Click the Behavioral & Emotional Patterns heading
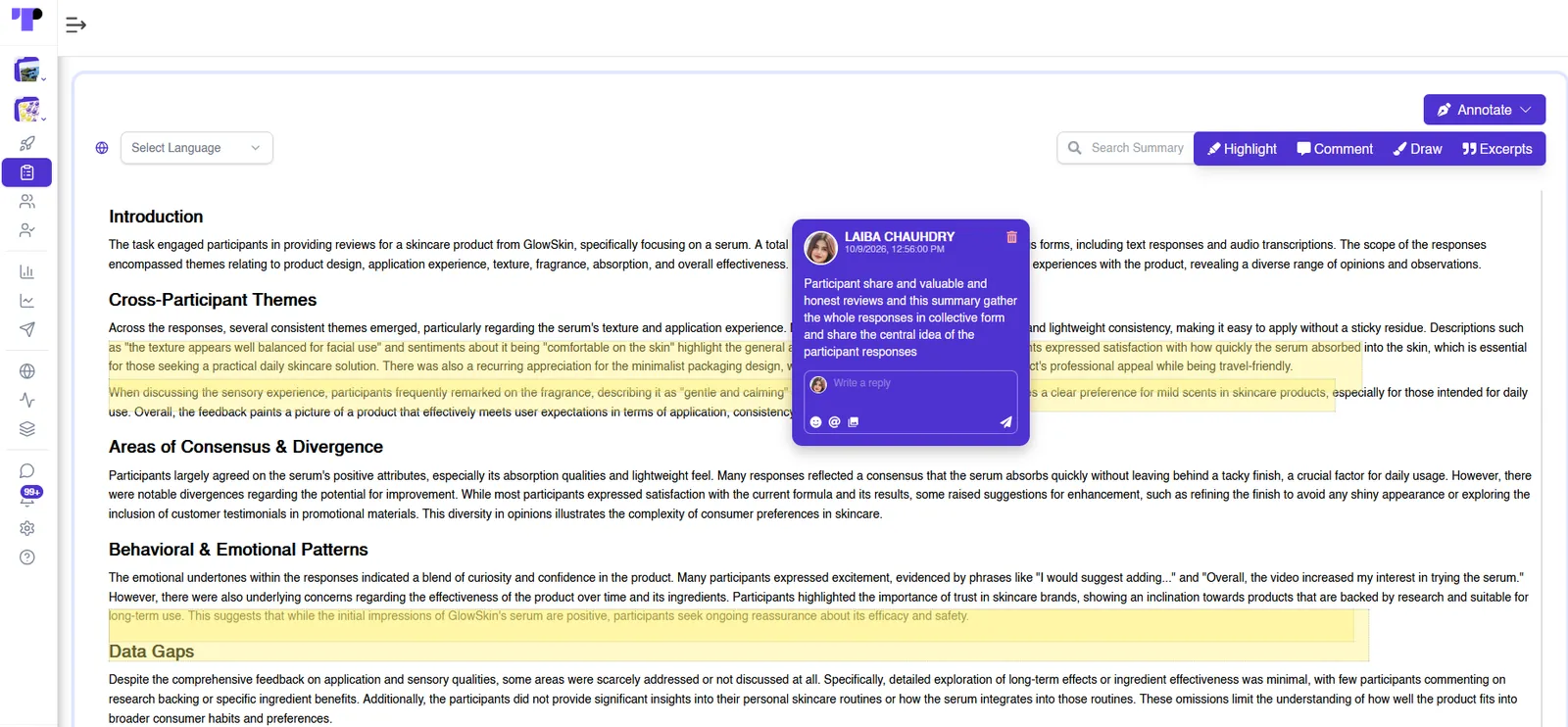The height and width of the screenshot is (727, 1568). point(238,550)
